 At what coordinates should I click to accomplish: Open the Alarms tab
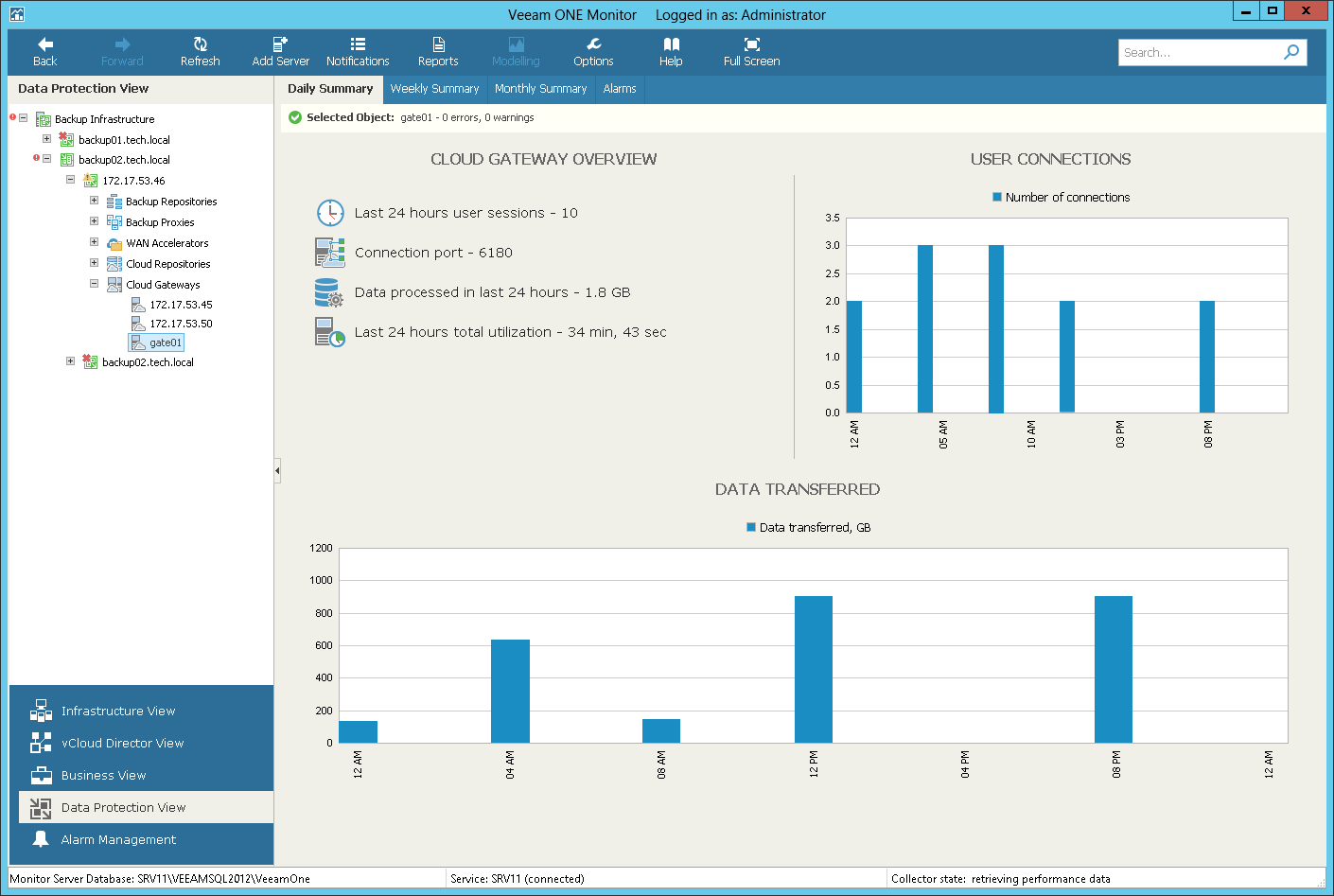620,89
